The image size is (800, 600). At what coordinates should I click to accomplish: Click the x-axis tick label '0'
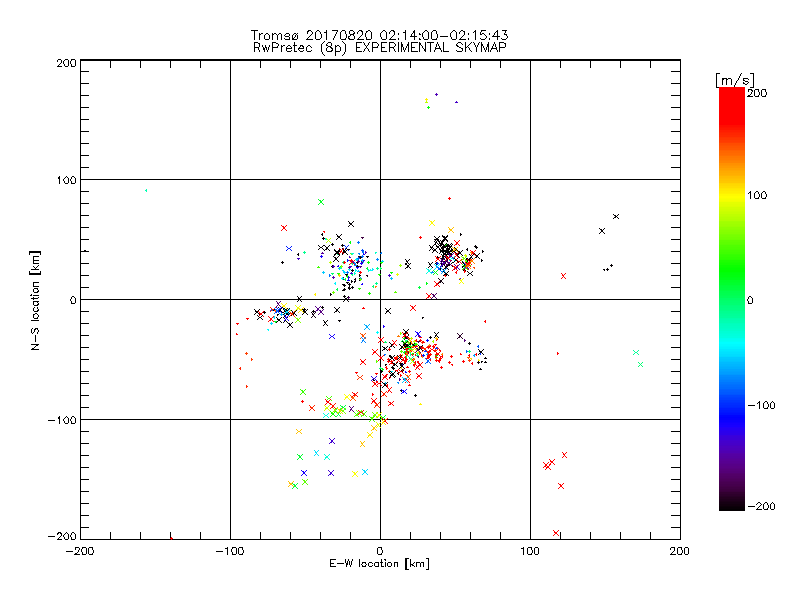(x=380, y=551)
